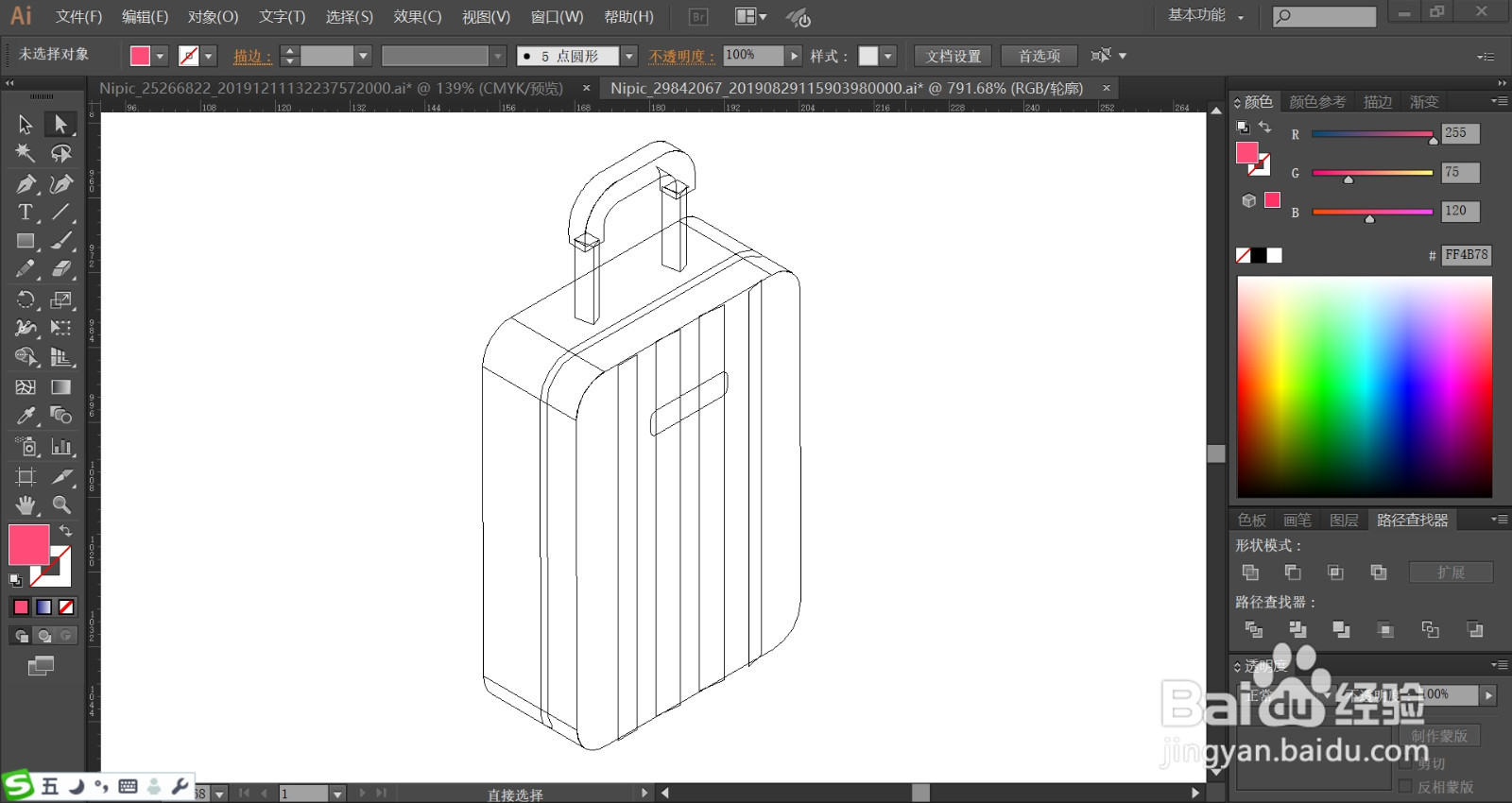Click 扩展 button in Pathfinder
This screenshot has width=1512, height=803.
coord(1451,572)
